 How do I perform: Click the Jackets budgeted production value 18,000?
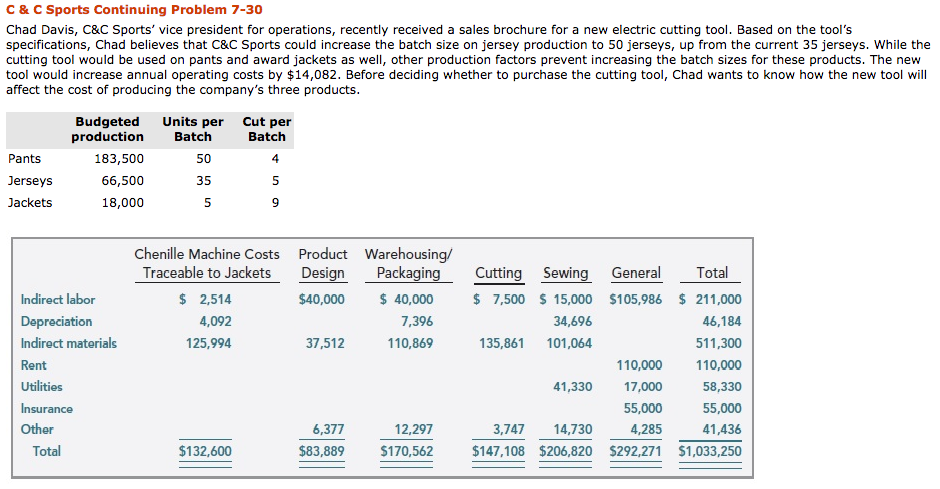[x=123, y=203]
